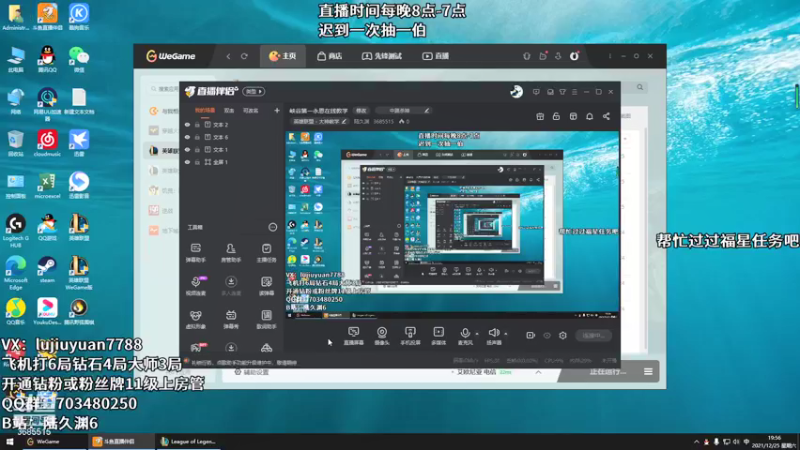Show hidden system tray icons
The image size is (800, 450).
(x=696, y=442)
